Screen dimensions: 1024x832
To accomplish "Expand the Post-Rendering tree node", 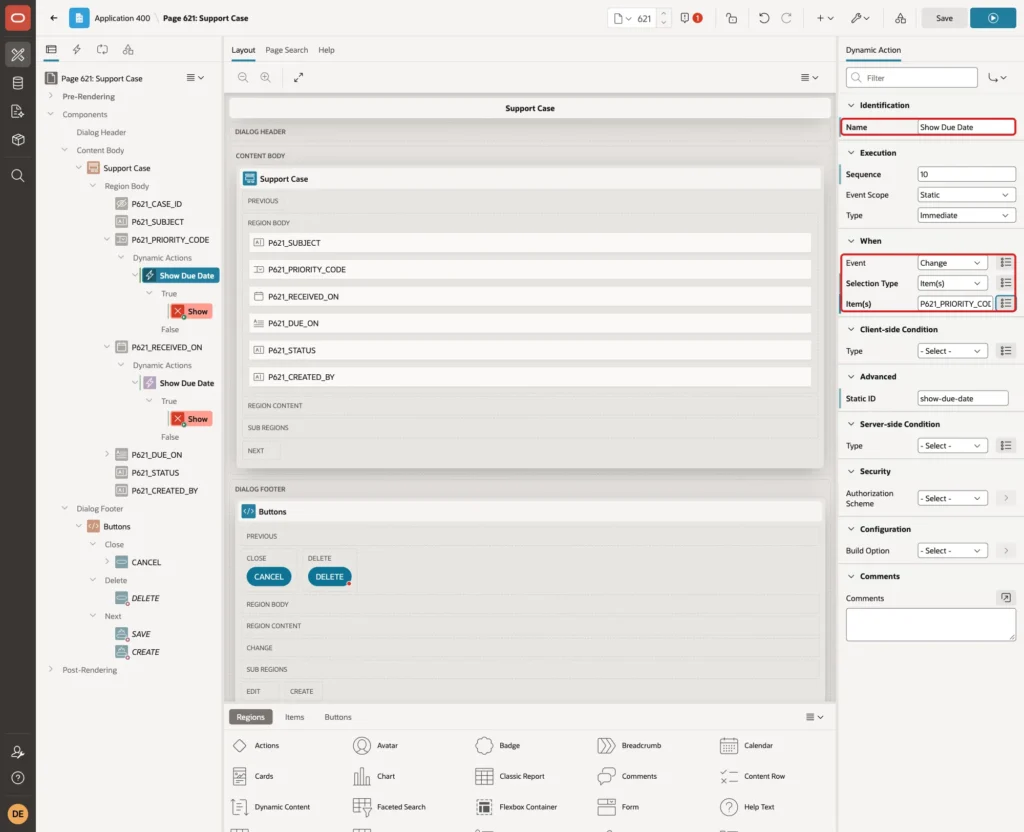I will (x=50, y=669).
